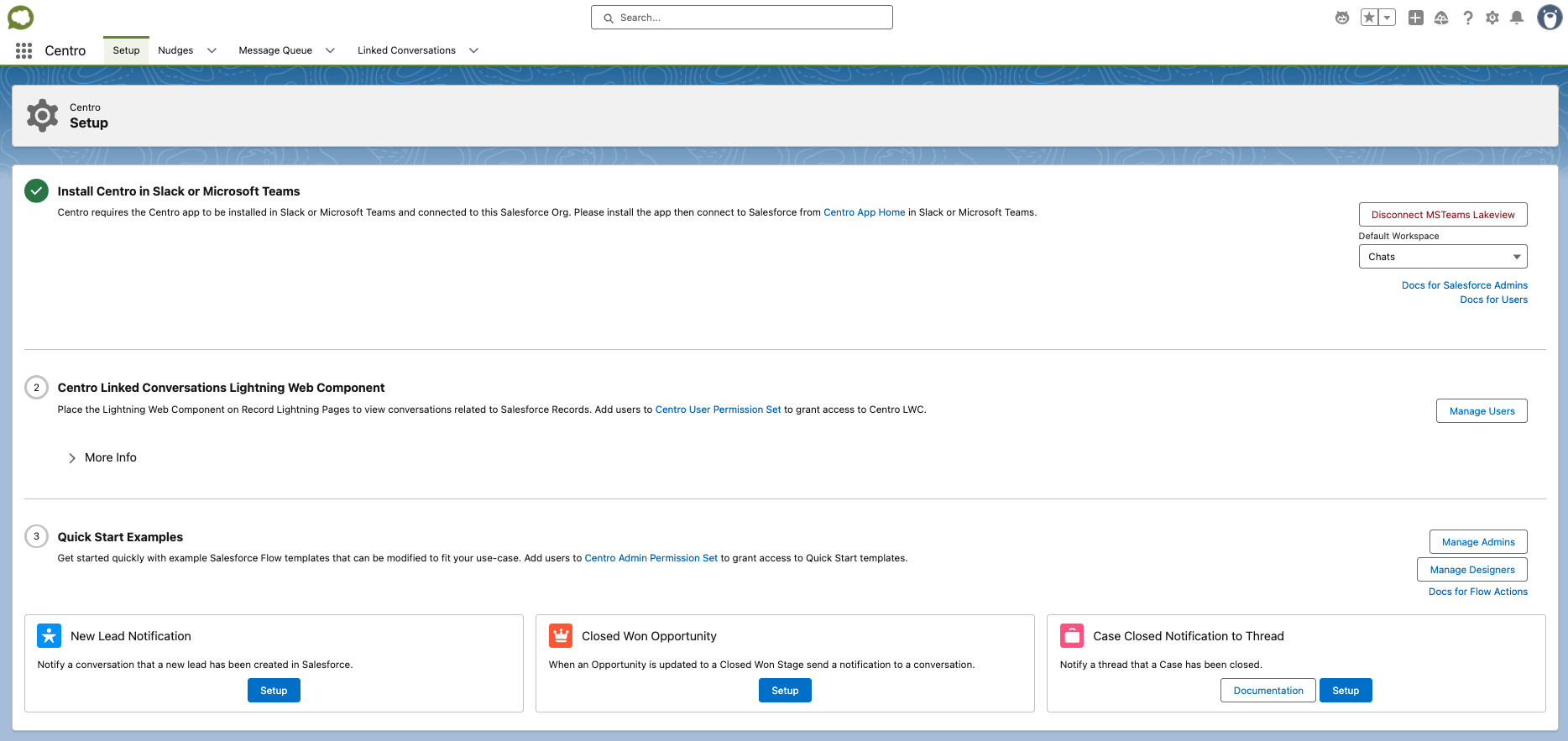Click Disconnect MSTeams Lakeview button

1443,215
